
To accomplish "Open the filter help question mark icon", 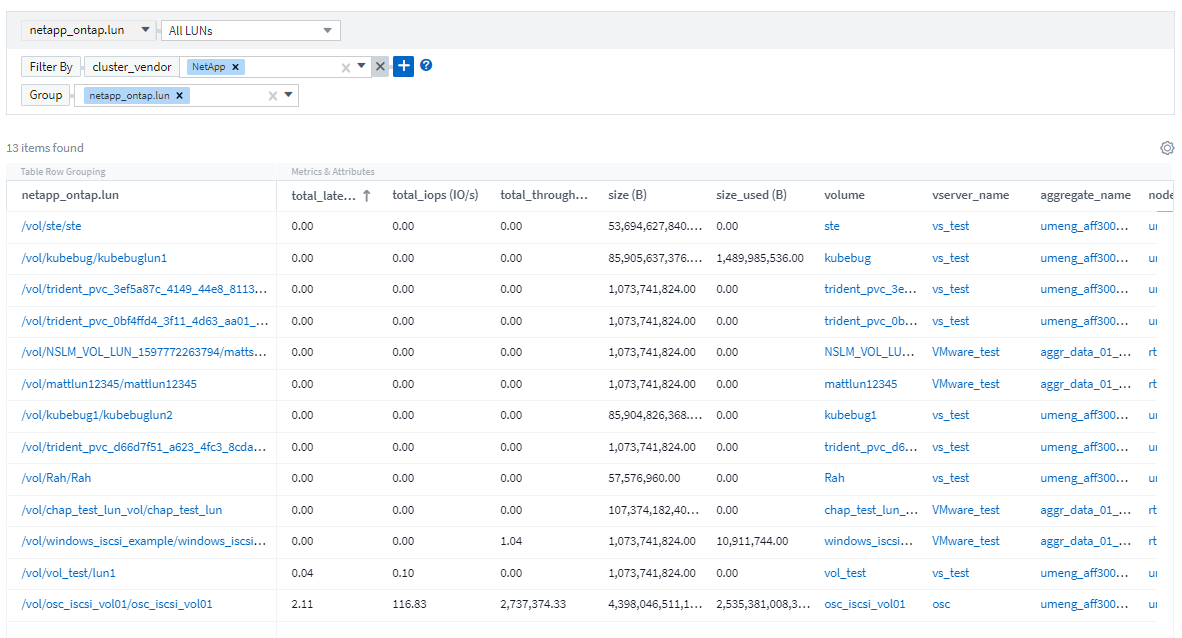I will 426,66.
